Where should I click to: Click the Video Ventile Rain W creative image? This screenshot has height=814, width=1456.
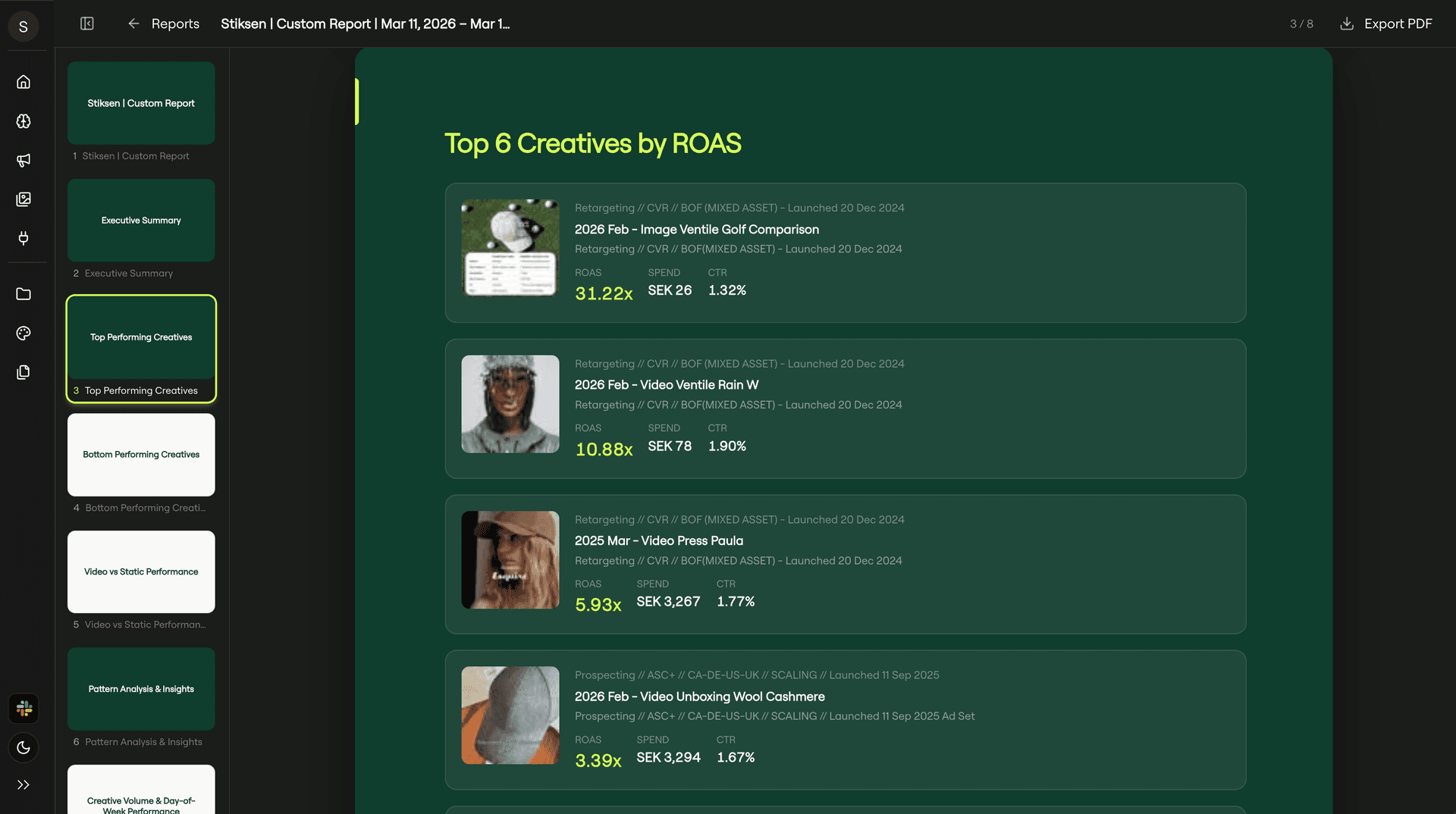point(510,404)
